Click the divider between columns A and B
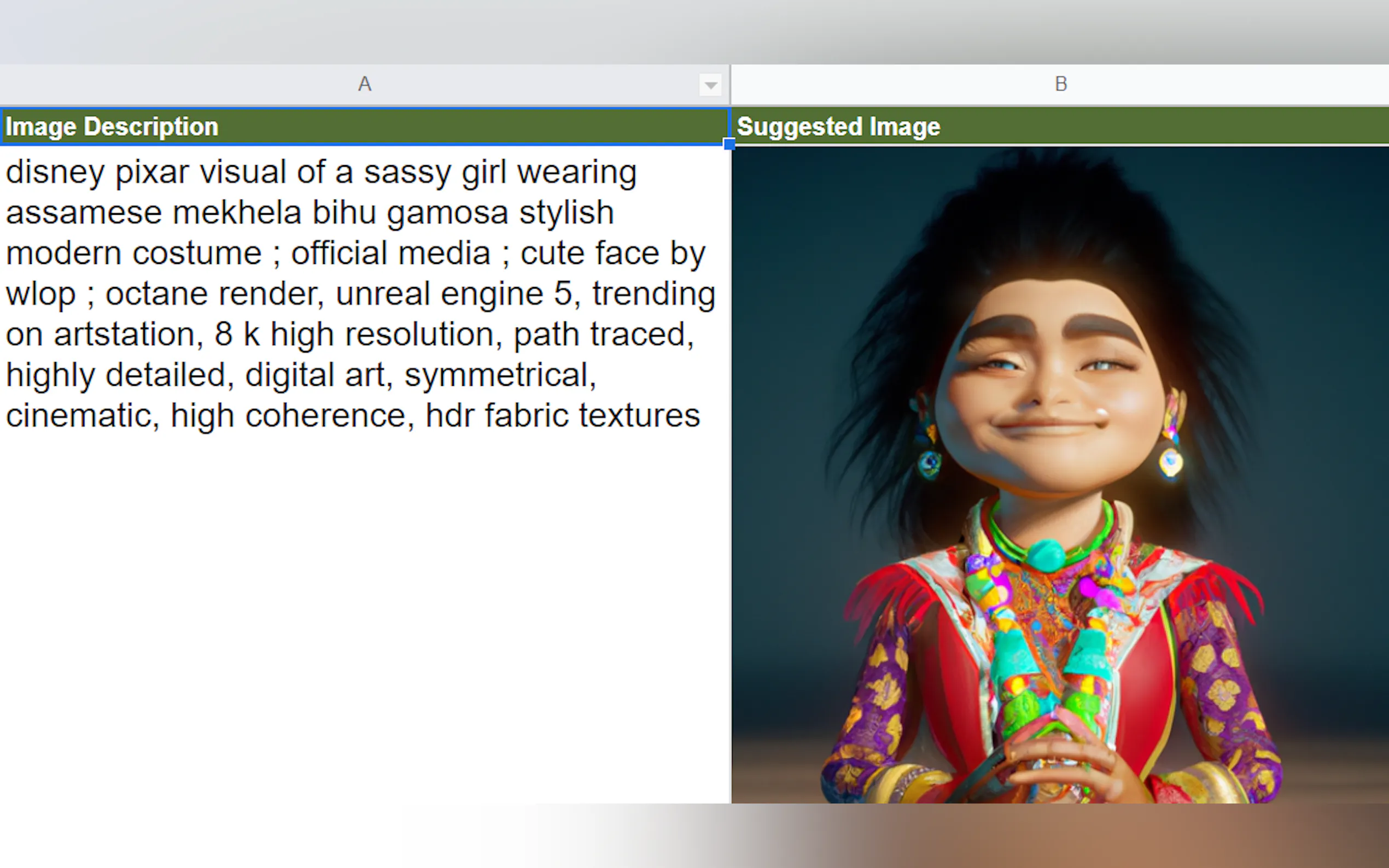 [x=731, y=84]
